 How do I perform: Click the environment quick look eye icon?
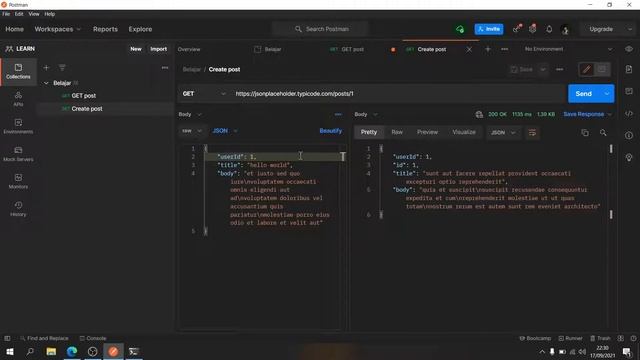[629, 49]
